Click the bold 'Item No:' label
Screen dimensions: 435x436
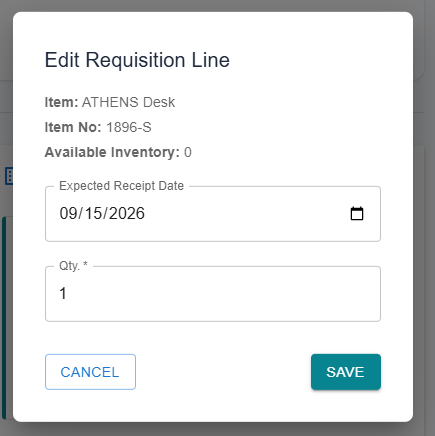(73, 127)
